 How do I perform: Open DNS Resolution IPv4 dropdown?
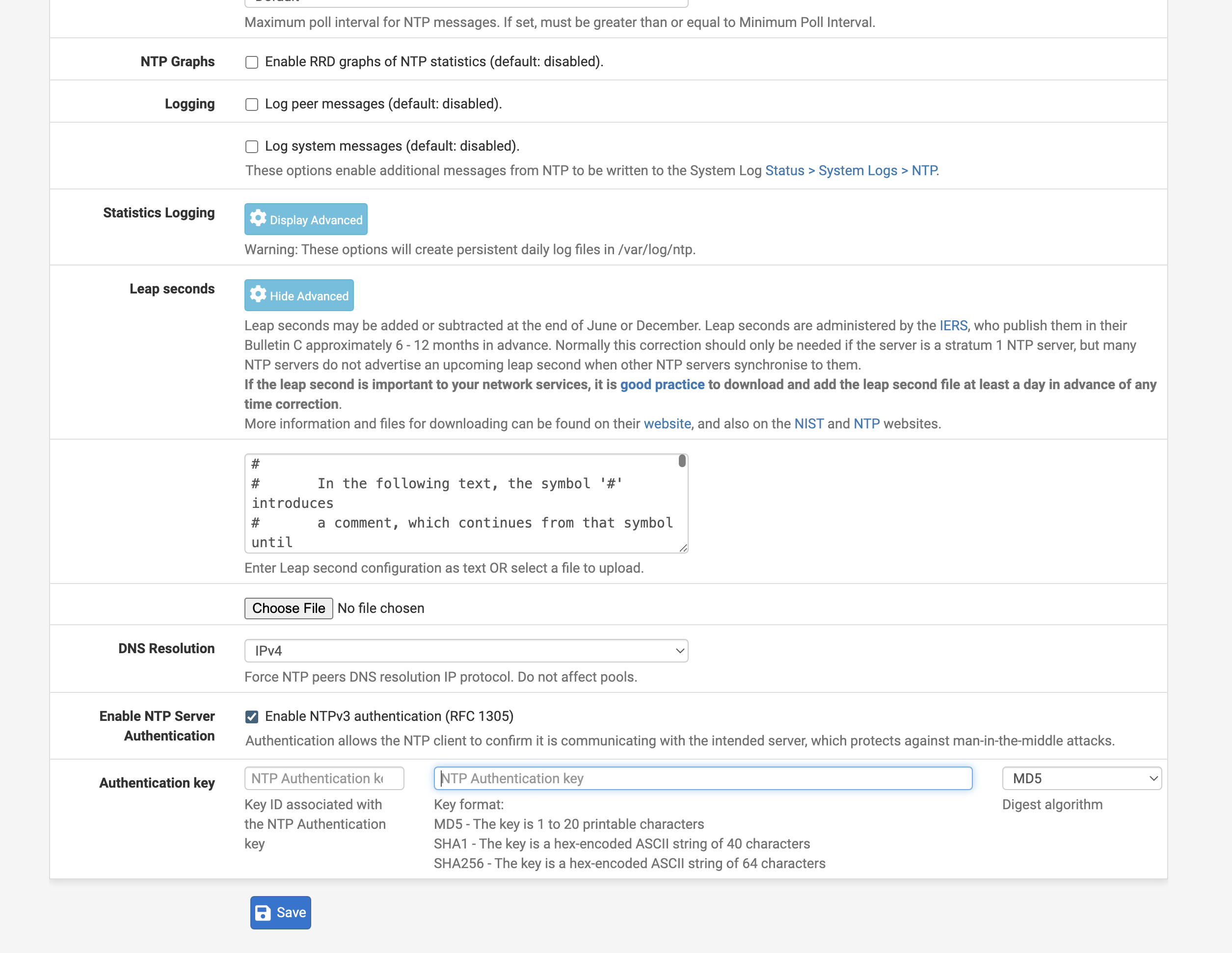(465, 651)
